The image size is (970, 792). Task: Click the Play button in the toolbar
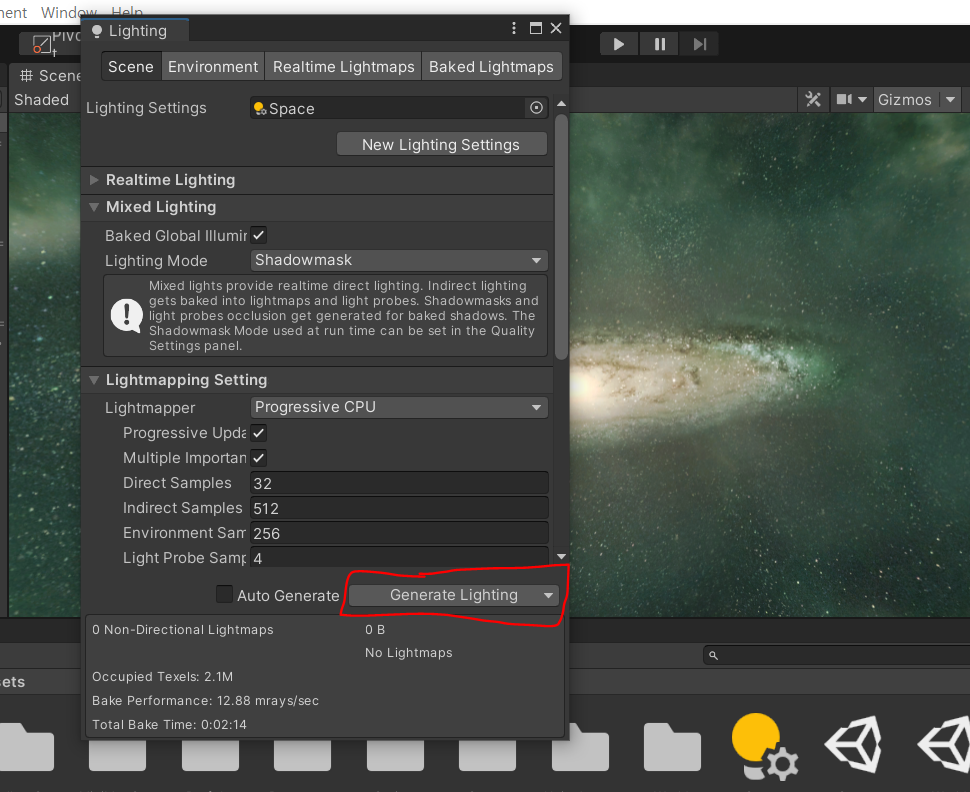[x=619, y=44]
